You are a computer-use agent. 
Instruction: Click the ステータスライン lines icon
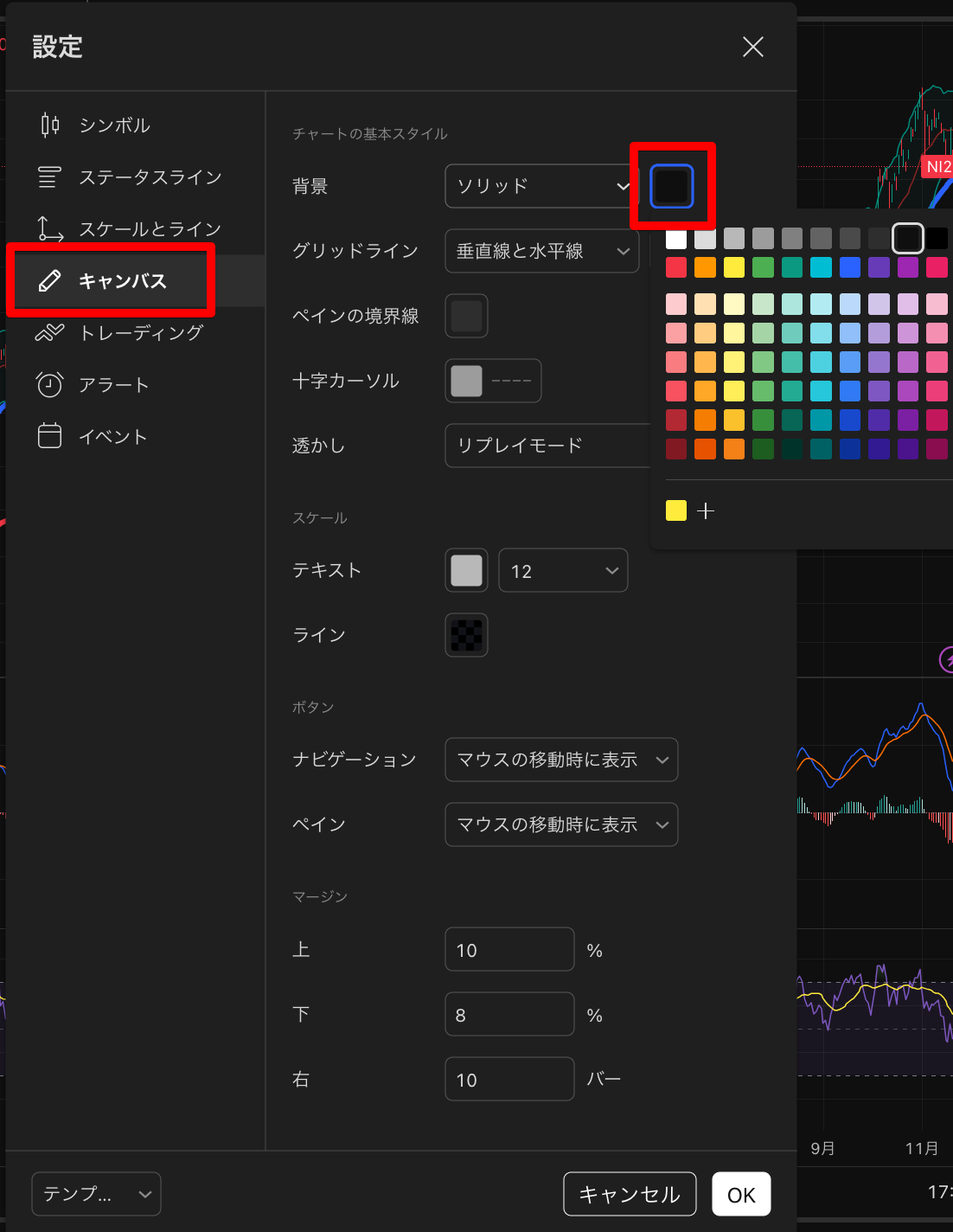50,177
